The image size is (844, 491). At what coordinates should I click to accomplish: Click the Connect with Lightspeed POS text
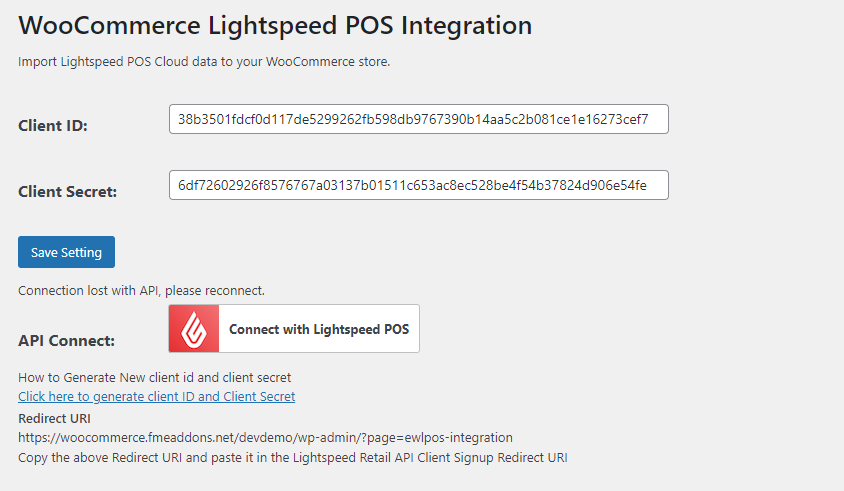(319, 329)
